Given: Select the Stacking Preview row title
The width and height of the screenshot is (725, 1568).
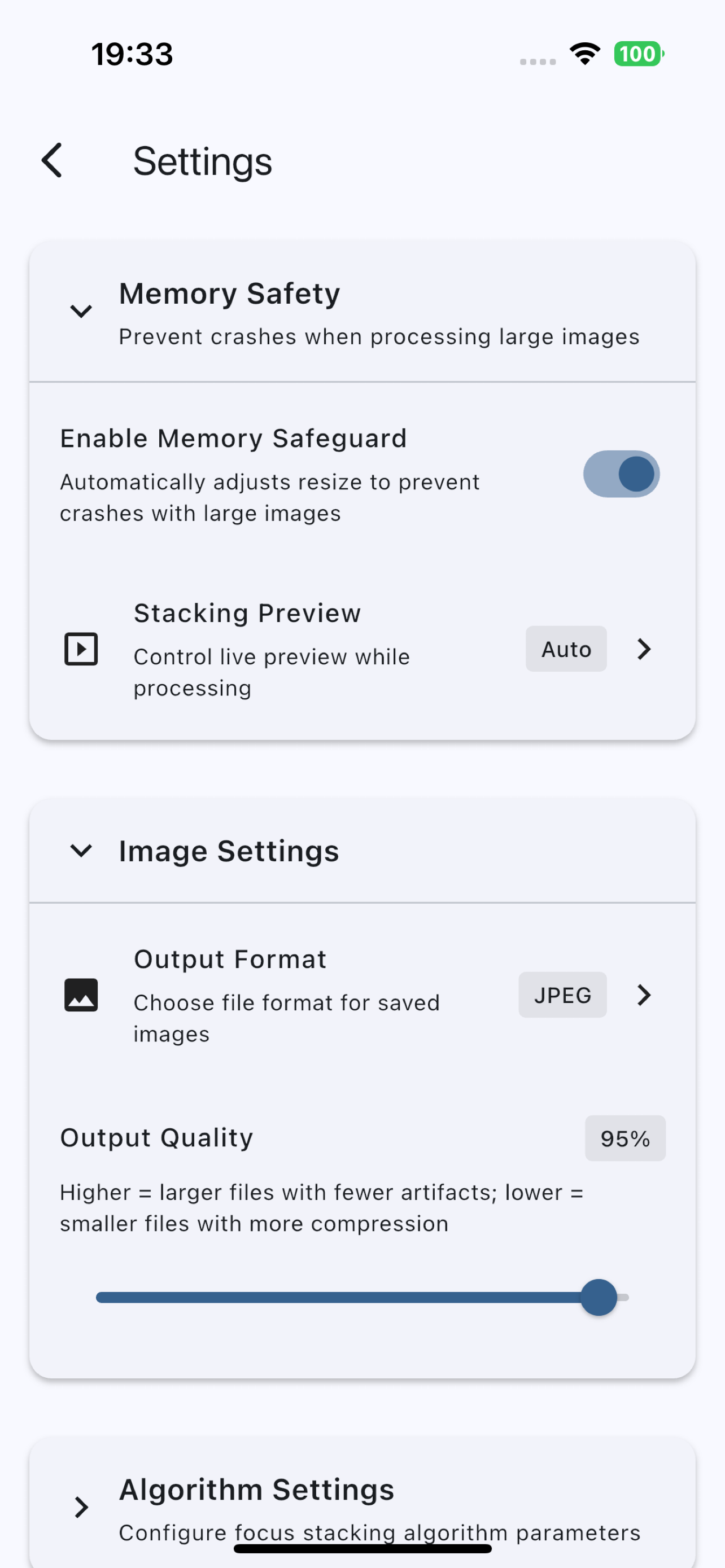Looking at the screenshot, I should (247, 613).
